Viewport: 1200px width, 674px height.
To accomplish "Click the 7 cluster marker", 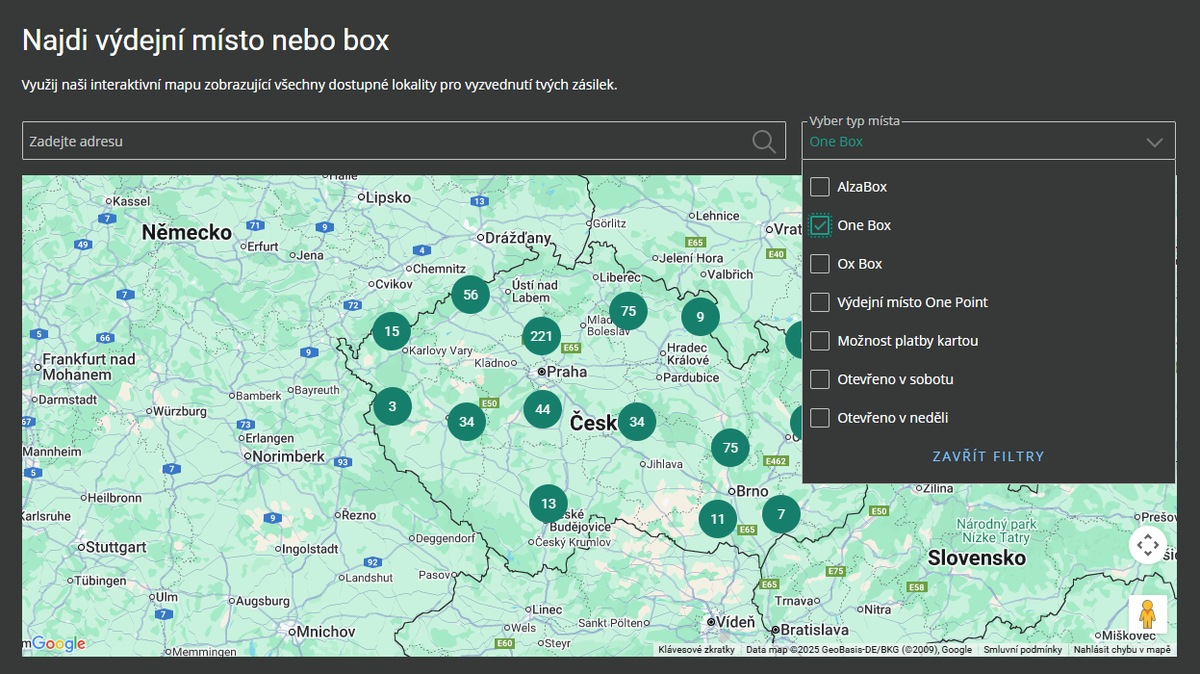I will [x=781, y=514].
